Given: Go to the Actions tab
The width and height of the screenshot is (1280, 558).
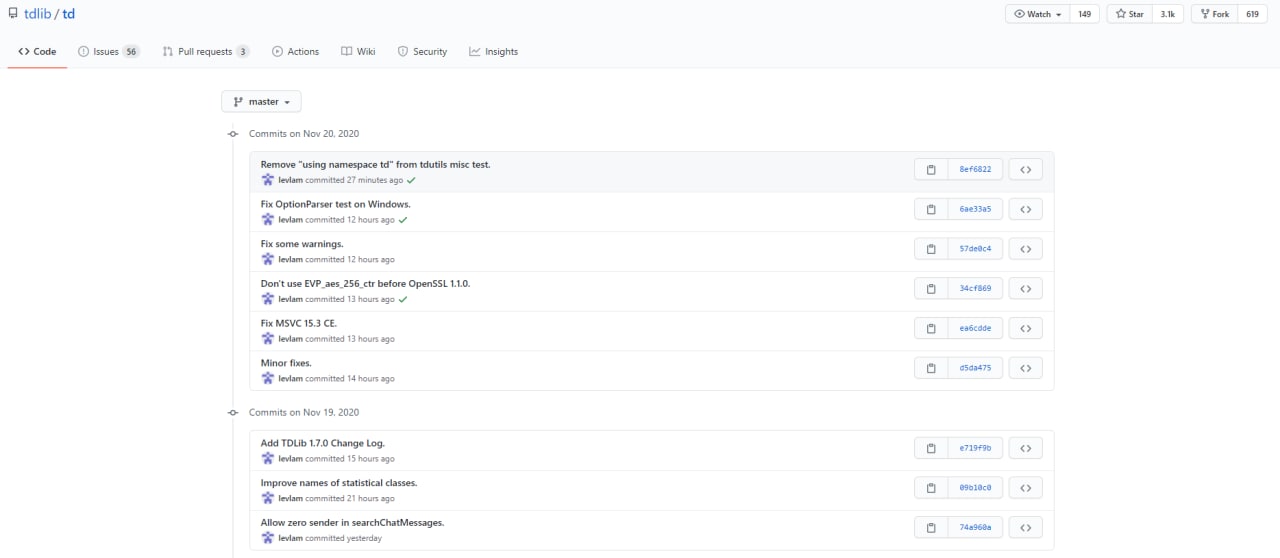Looking at the screenshot, I should coord(295,51).
